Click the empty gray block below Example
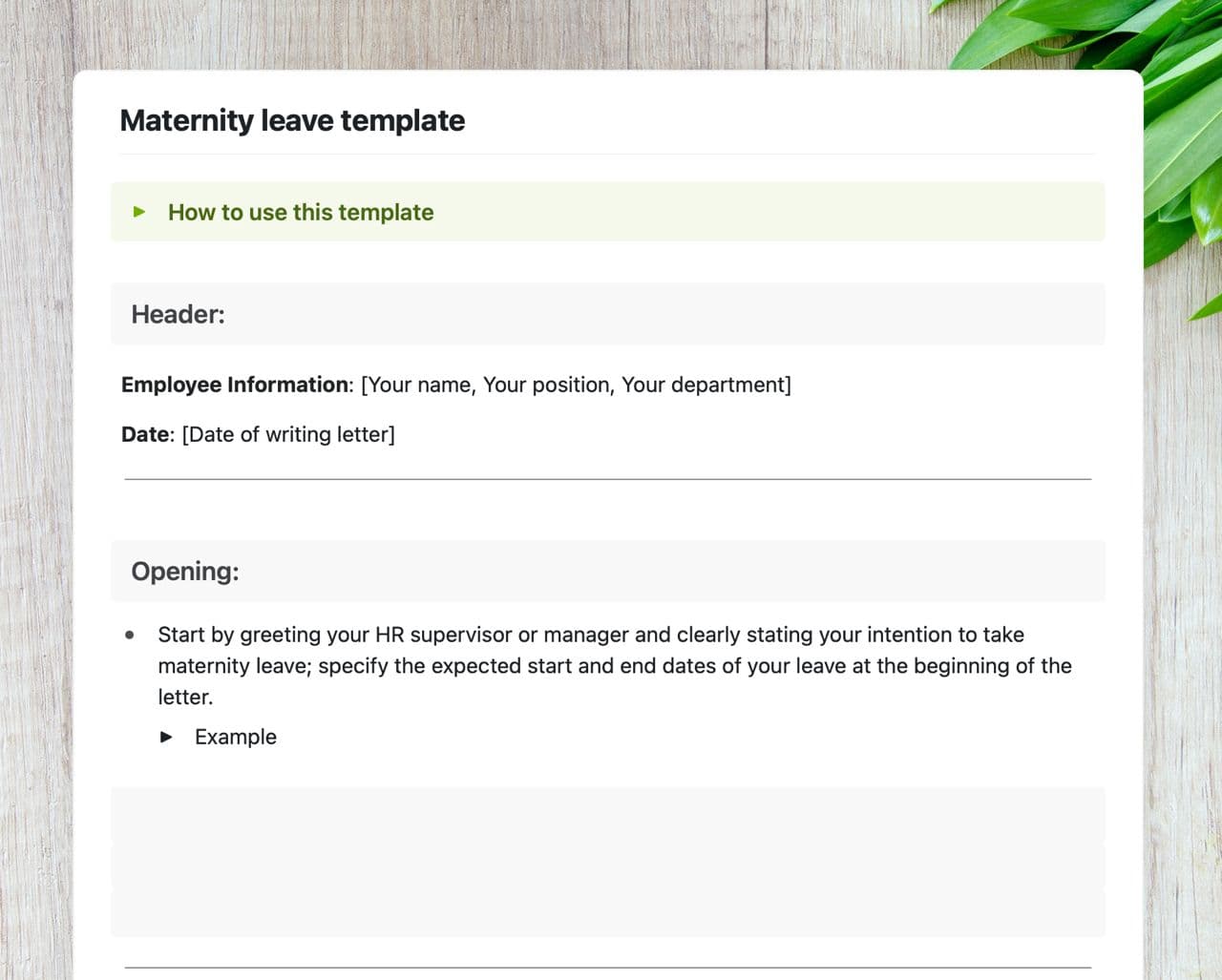1222x980 pixels. coord(607,861)
